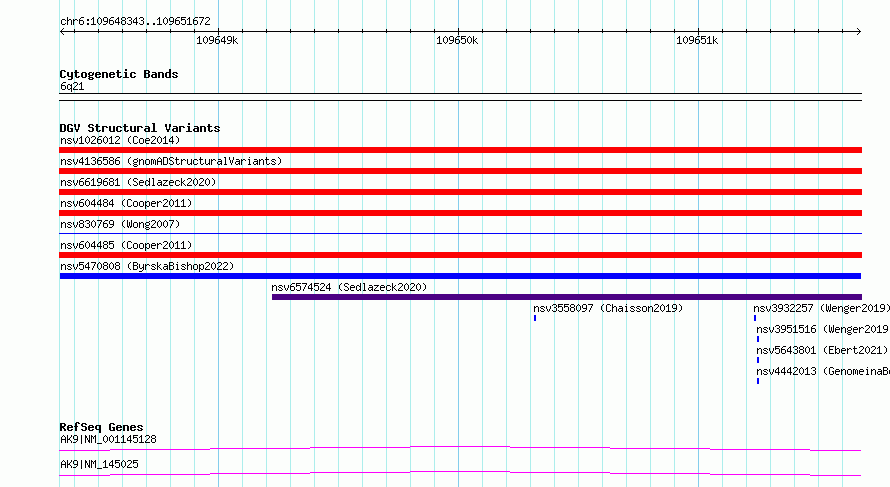This screenshot has width=890, height=487.
Task: Click the small blue marker under nsv5643801
Action: [758, 360]
